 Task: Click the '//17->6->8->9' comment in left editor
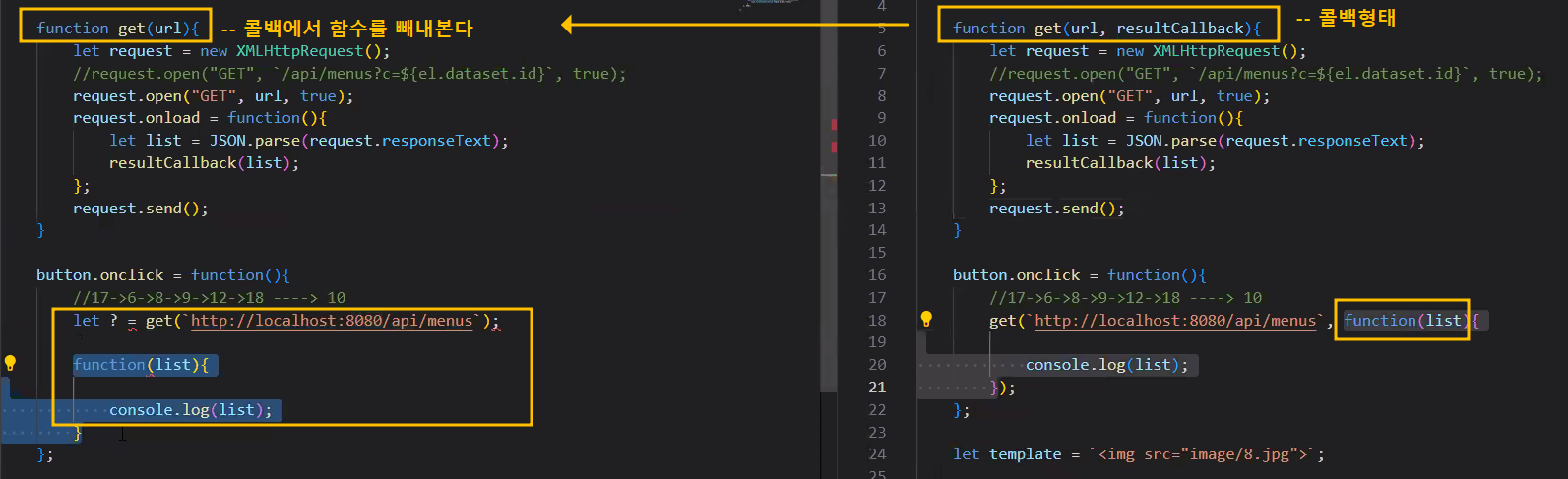point(210,298)
